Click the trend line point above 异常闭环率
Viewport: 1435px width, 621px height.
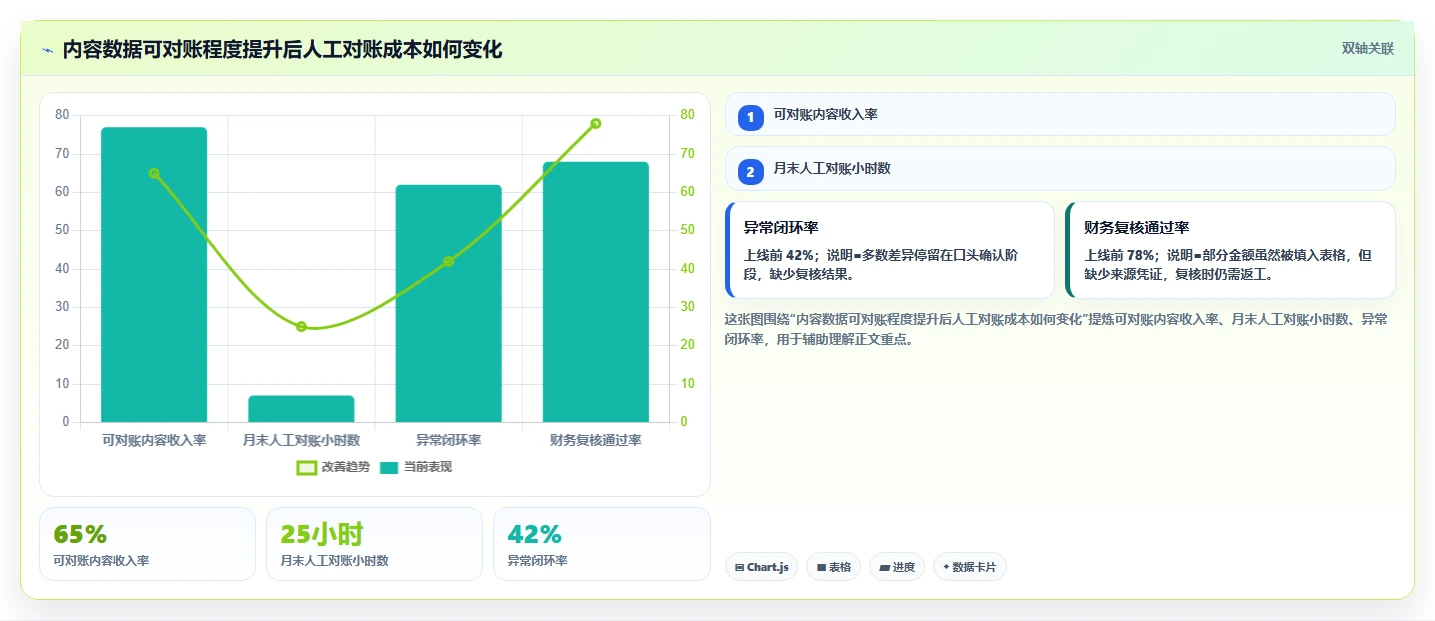tap(448, 261)
